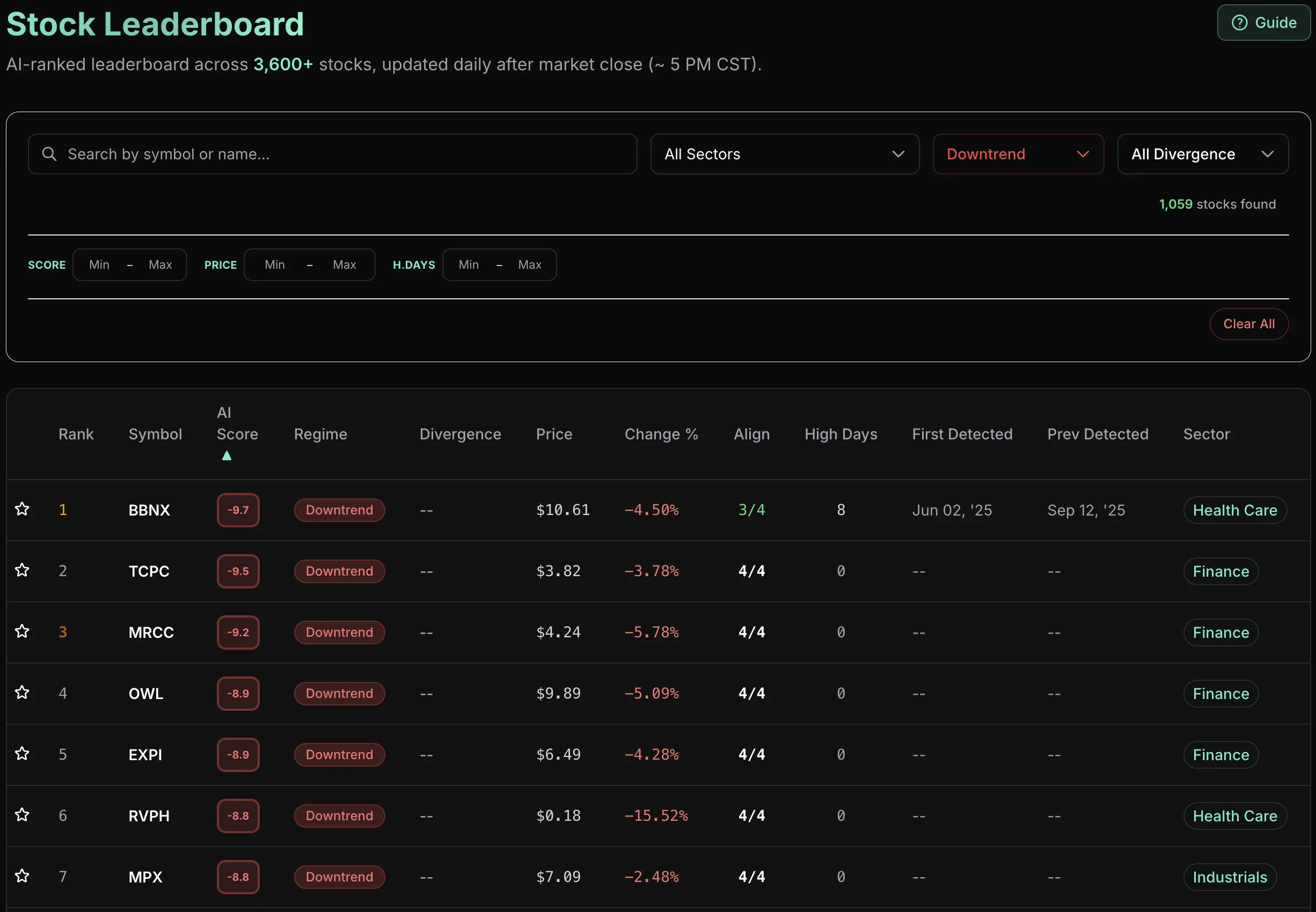The height and width of the screenshot is (912, 1316).
Task: Open the All Sectors dropdown
Action: pyautogui.click(x=785, y=154)
